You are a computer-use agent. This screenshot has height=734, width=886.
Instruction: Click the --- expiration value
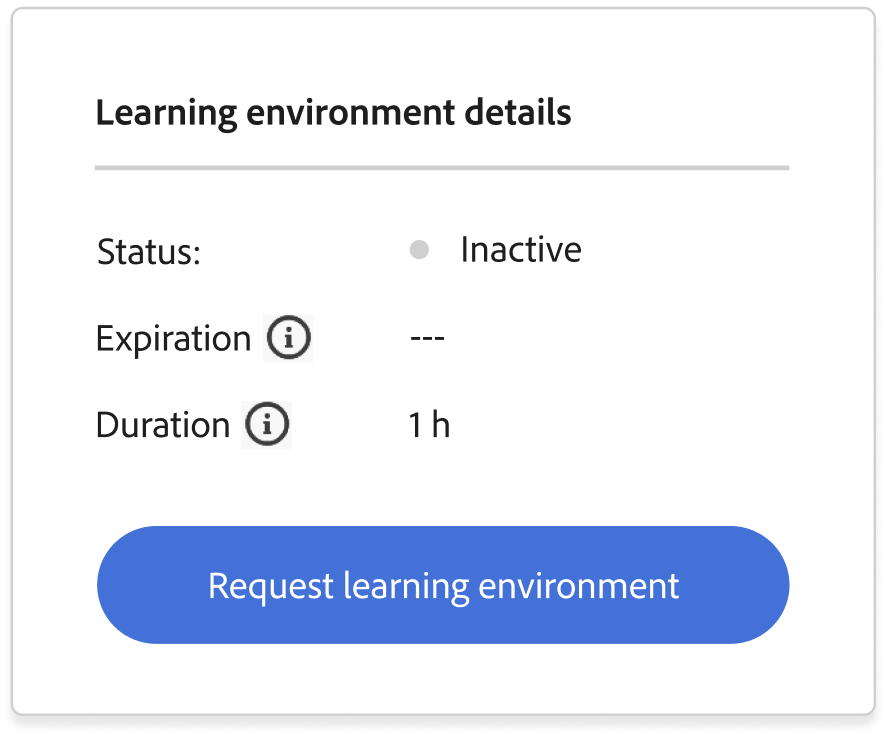(428, 338)
